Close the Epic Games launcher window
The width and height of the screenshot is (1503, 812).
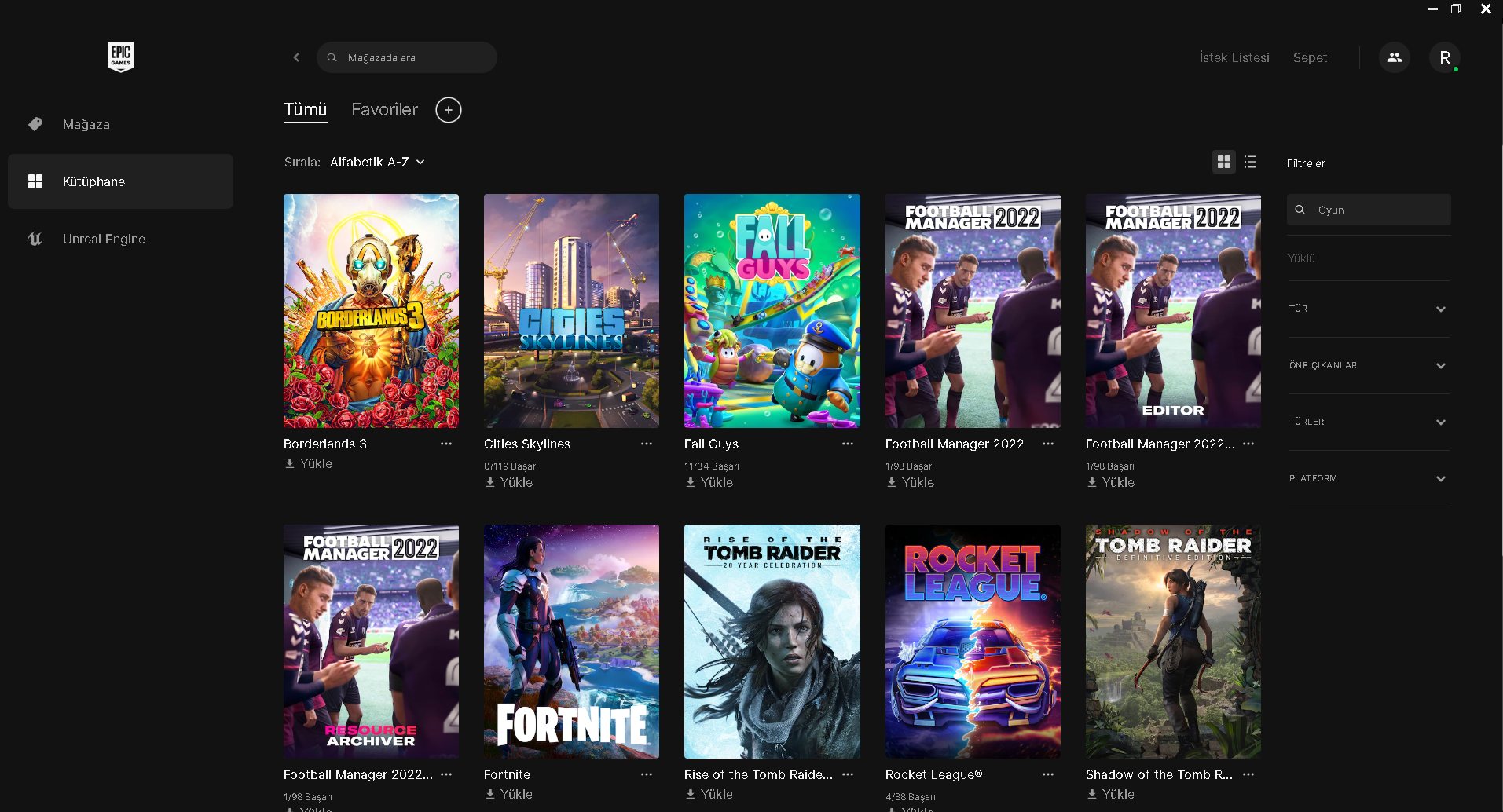tap(1486, 9)
